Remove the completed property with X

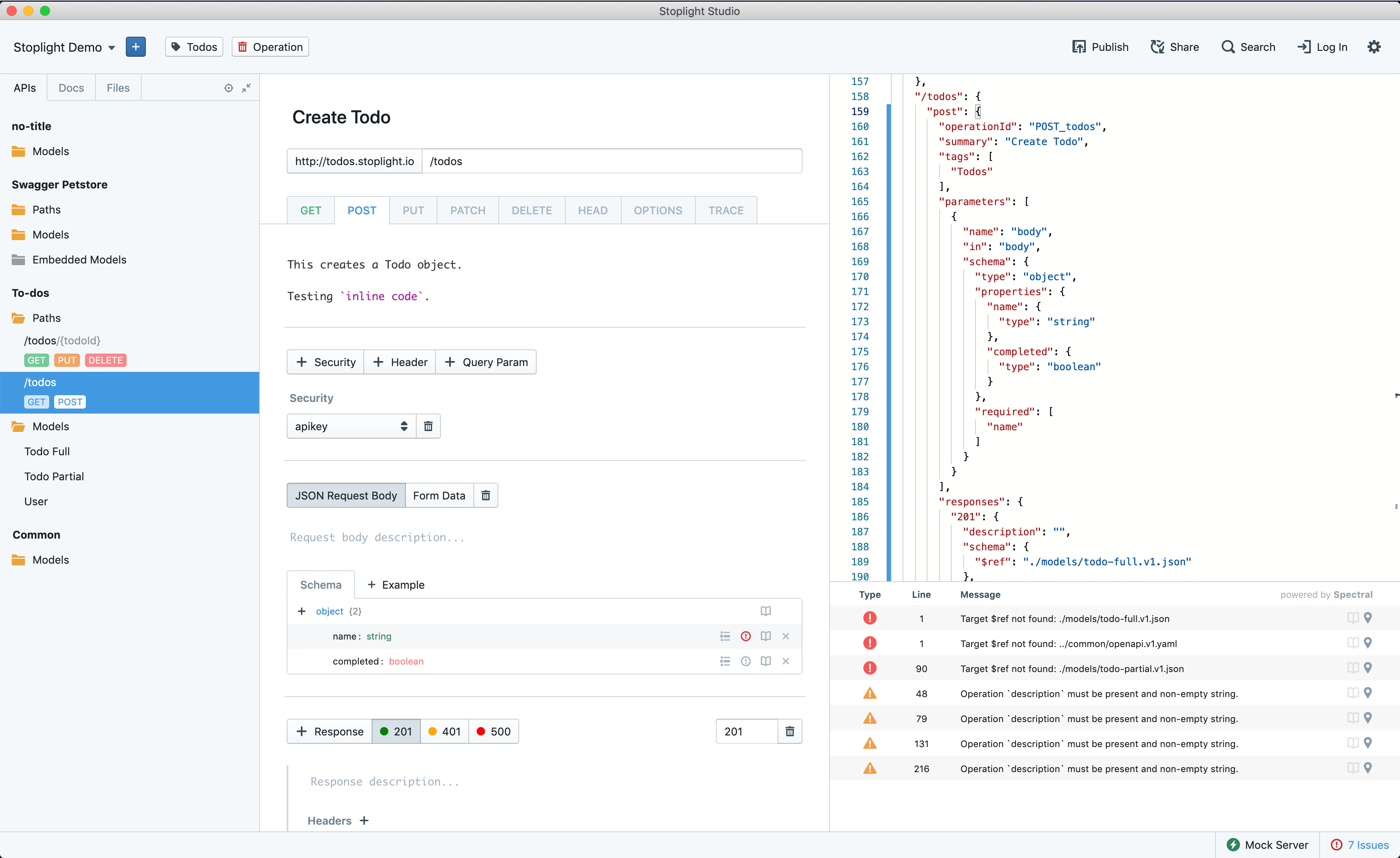click(786, 661)
